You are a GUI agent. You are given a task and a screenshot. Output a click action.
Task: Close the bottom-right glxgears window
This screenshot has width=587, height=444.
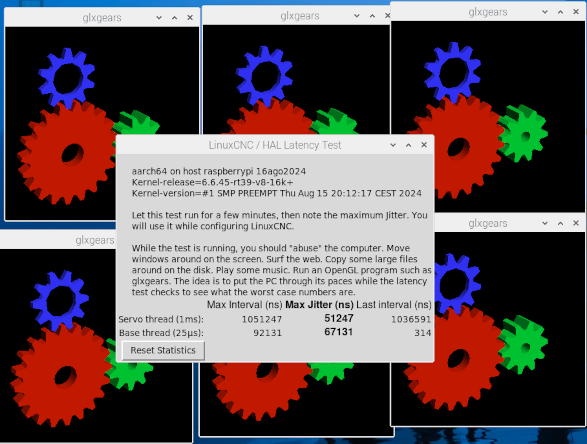pyautogui.click(x=576, y=223)
